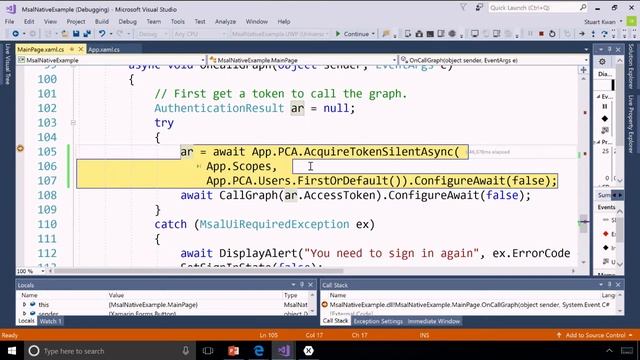640x360 pixels.
Task: Toggle pin on MainPage.xaml.cs tab
Action: click(72, 49)
